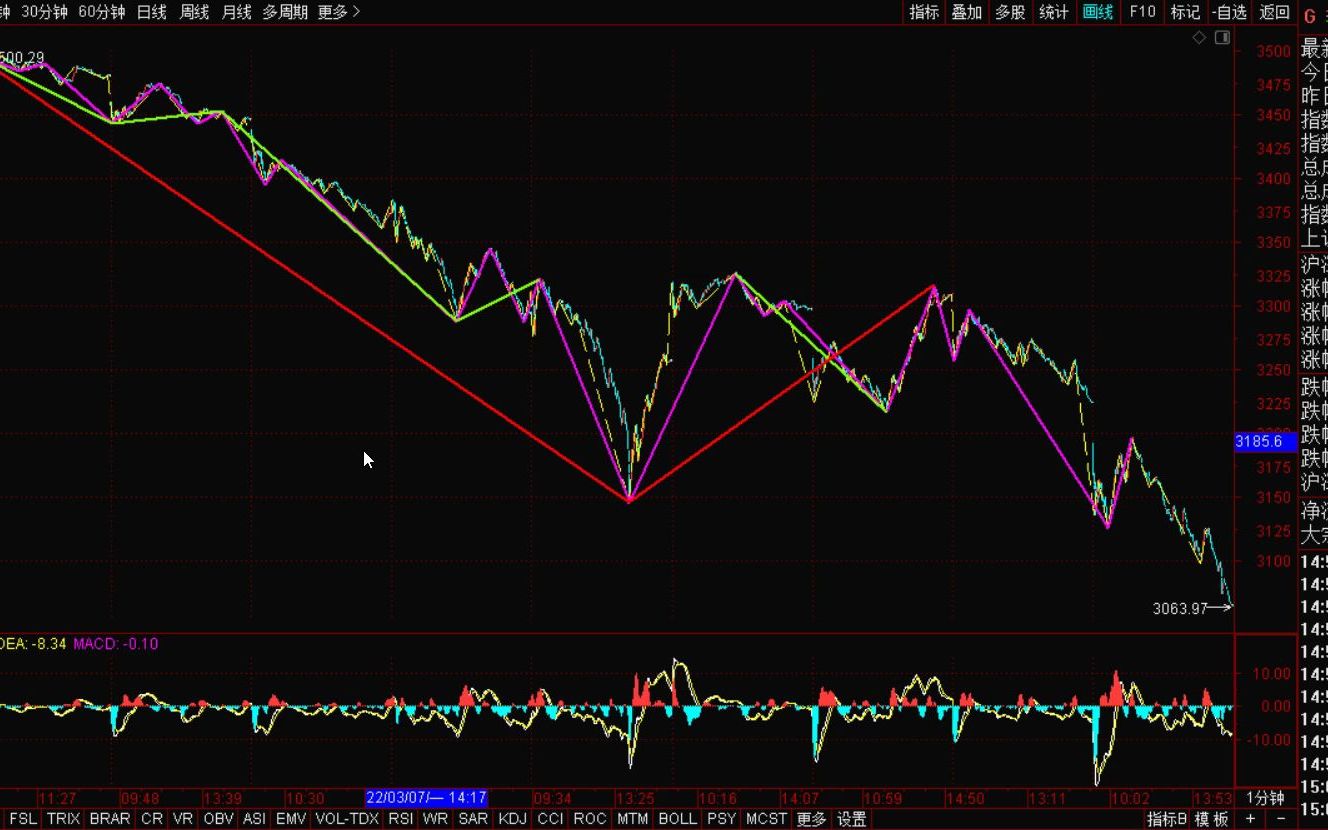1328x830 pixels.
Task: Select the RSI indicator
Action: 400,819
